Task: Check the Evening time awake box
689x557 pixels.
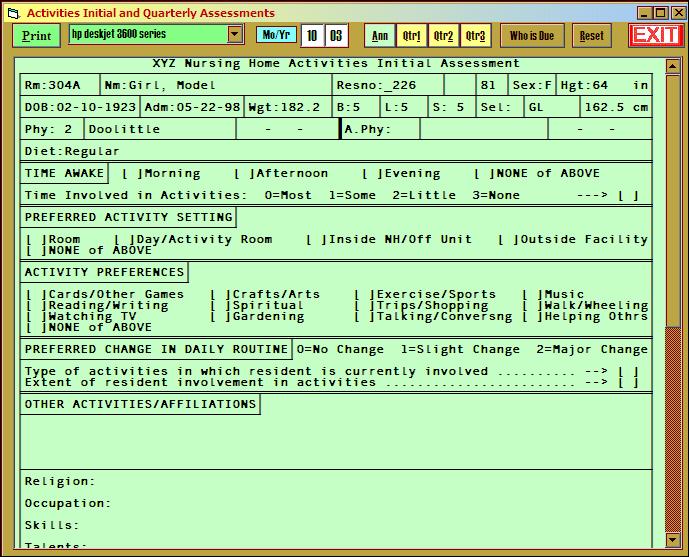Action: click(x=372, y=174)
